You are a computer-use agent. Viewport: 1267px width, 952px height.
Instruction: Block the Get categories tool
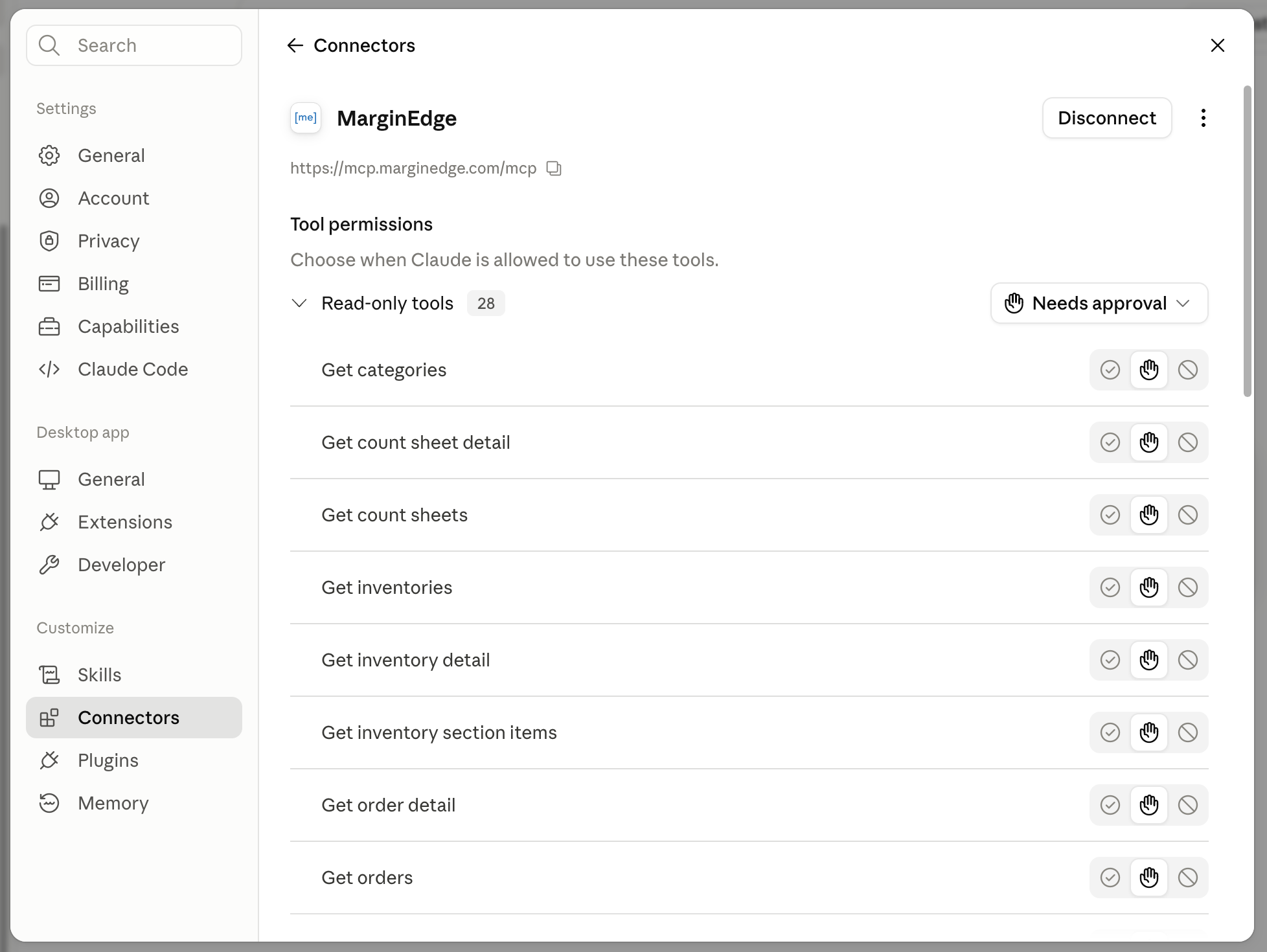pyautogui.click(x=1188, y=370)
